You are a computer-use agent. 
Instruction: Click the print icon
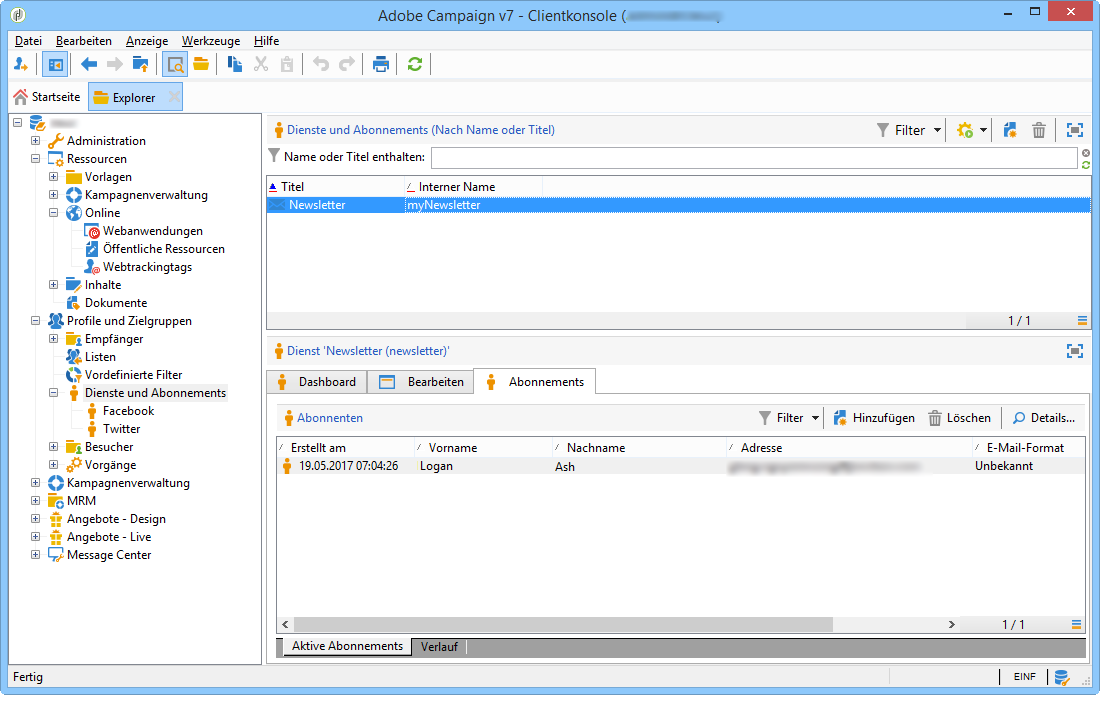click(x=381, y=65)
